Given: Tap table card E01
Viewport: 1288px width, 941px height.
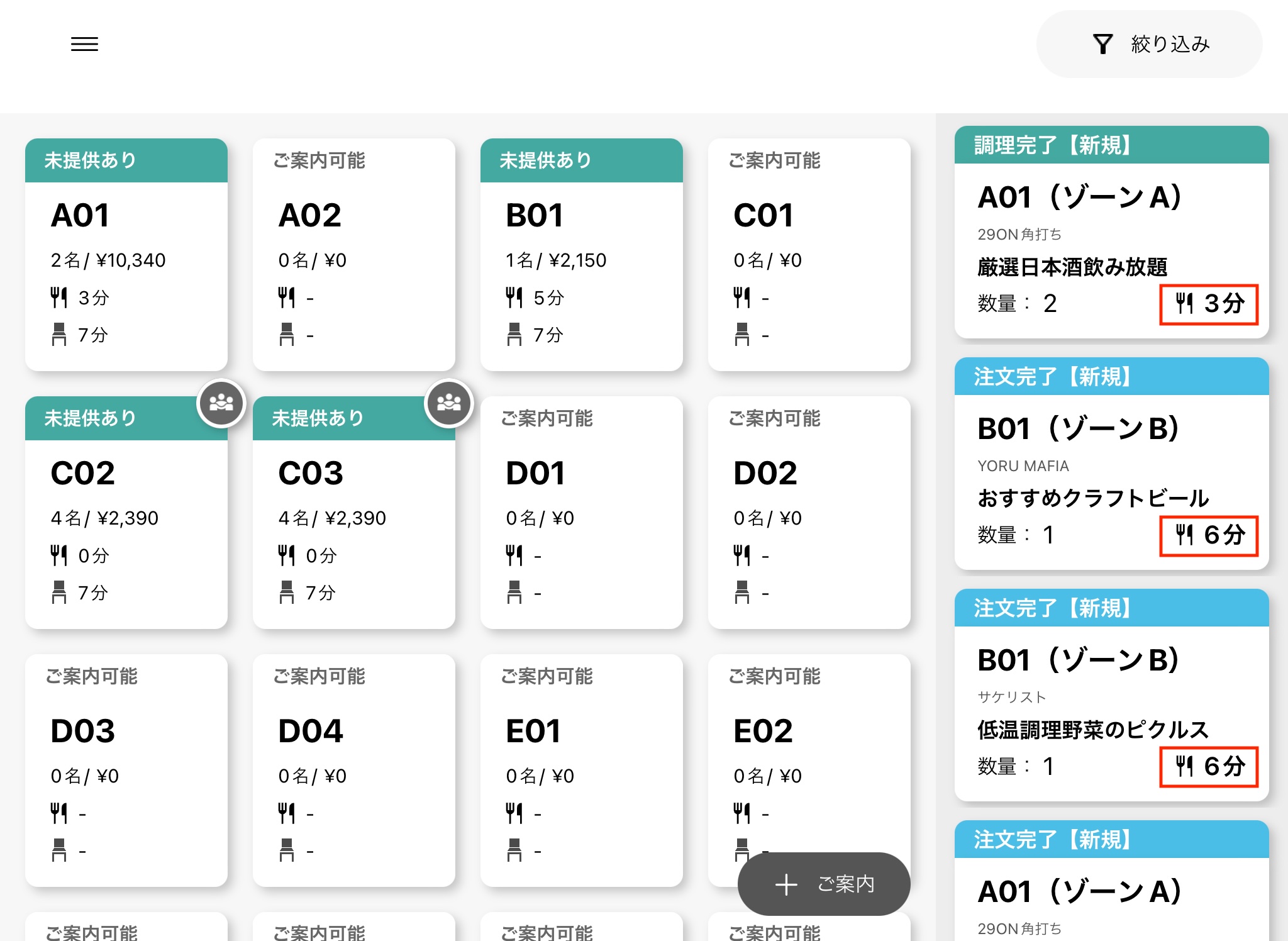Looking at the screenshot, I should coord(582,771).
